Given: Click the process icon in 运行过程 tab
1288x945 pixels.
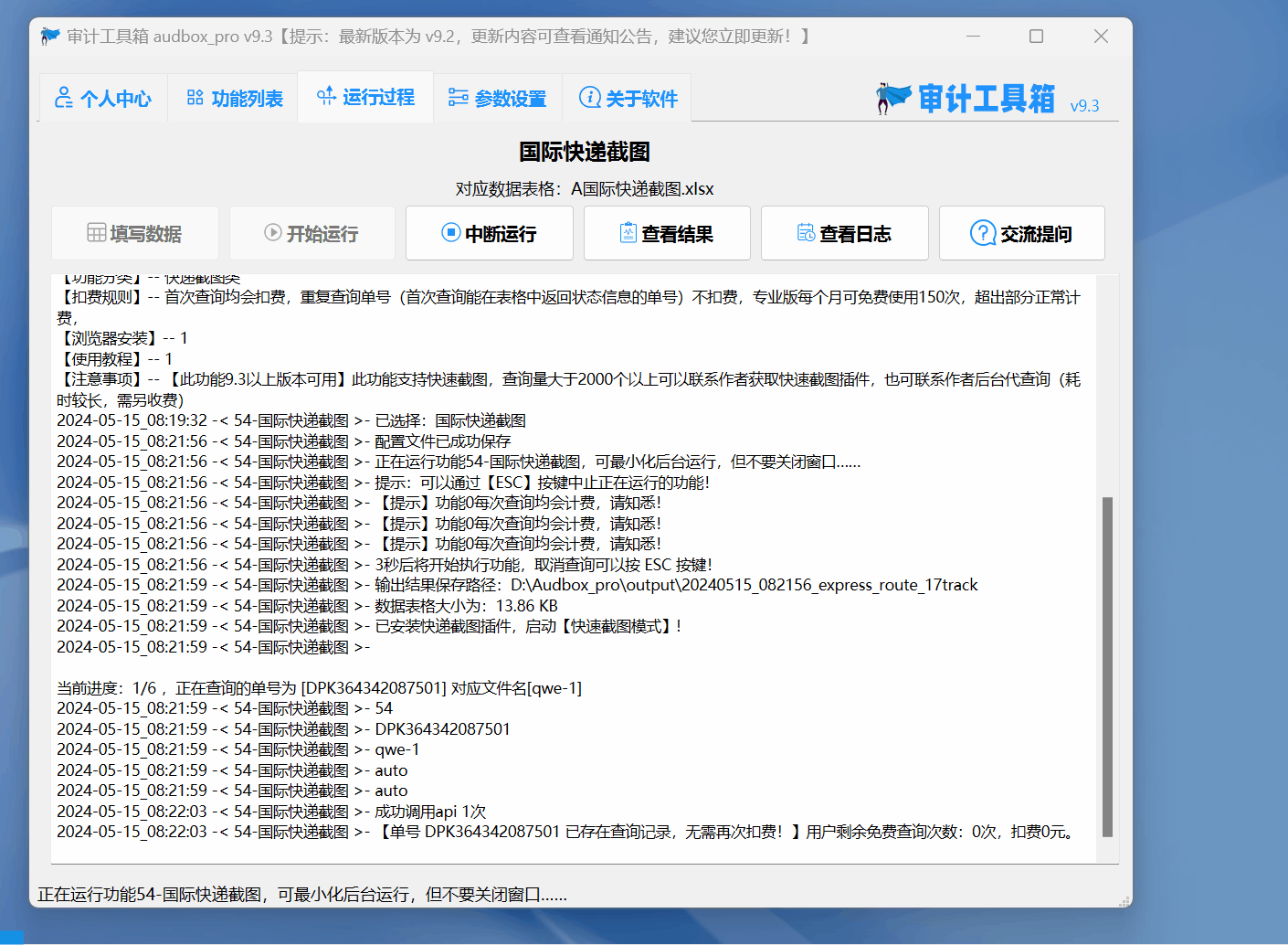Looking at the screenshot, I should pos(326,96).
